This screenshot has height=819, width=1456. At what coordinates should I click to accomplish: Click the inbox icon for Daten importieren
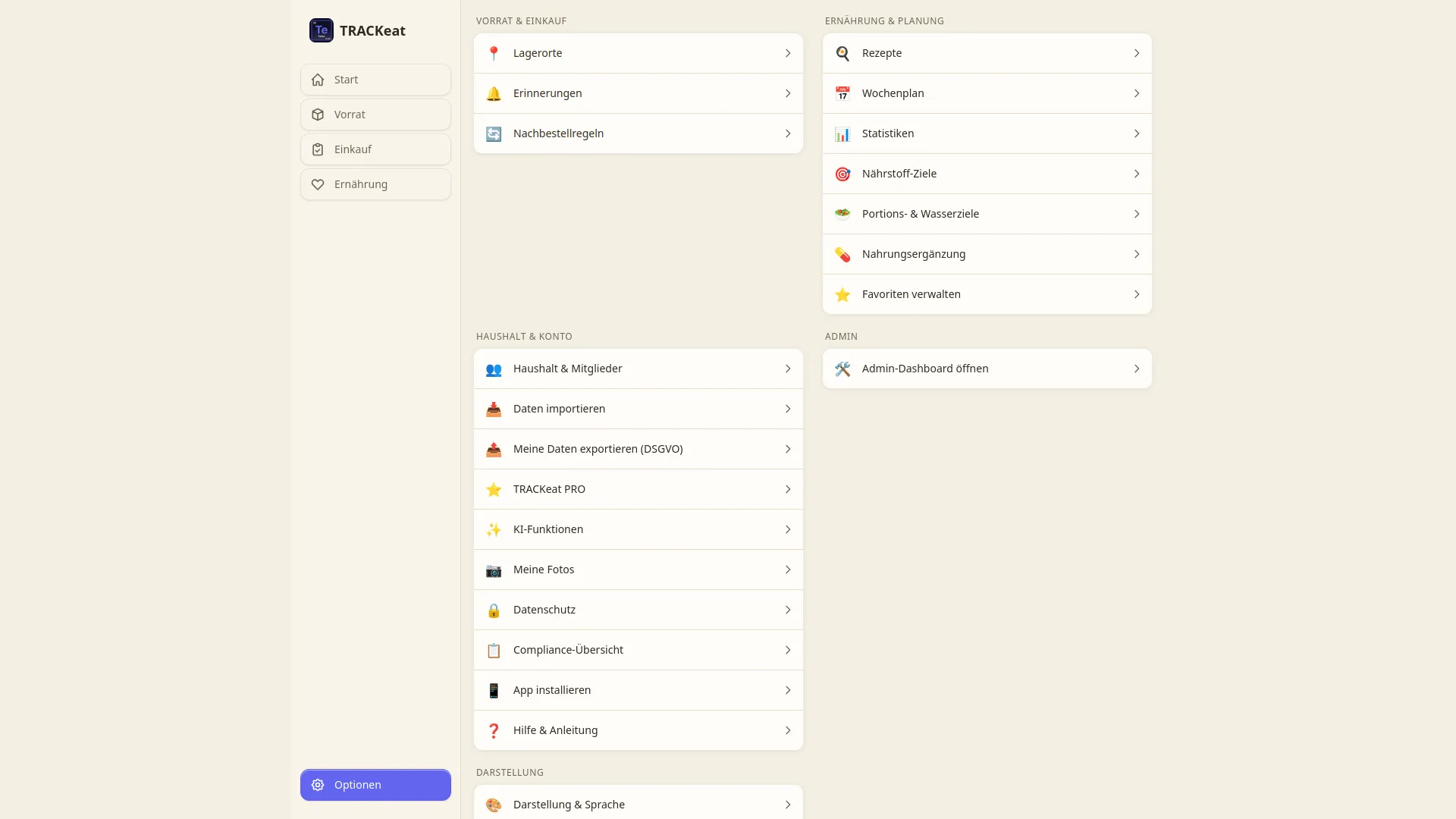point(494,409)
